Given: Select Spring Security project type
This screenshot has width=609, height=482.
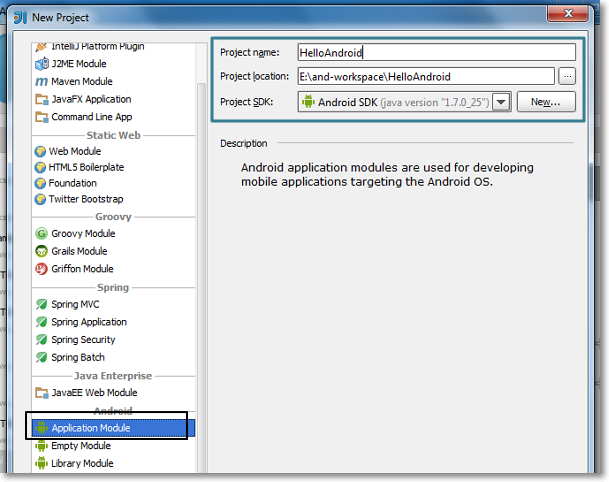Looking at the screenshot, I should pos(83,340).
